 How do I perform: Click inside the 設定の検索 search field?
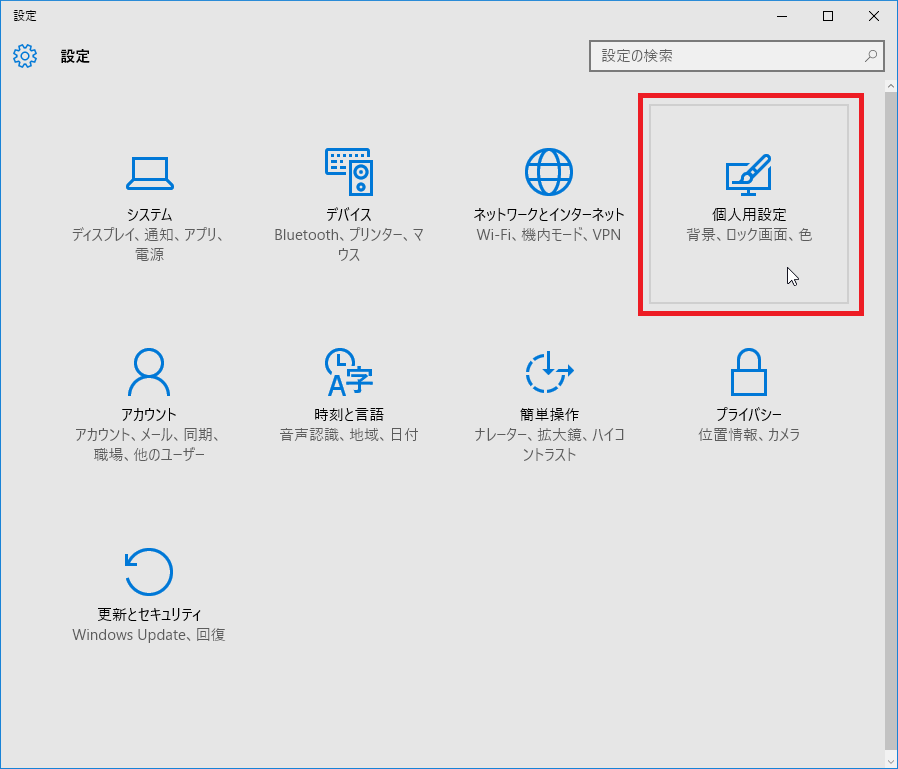pyautogui.click(x=736, y=56)
